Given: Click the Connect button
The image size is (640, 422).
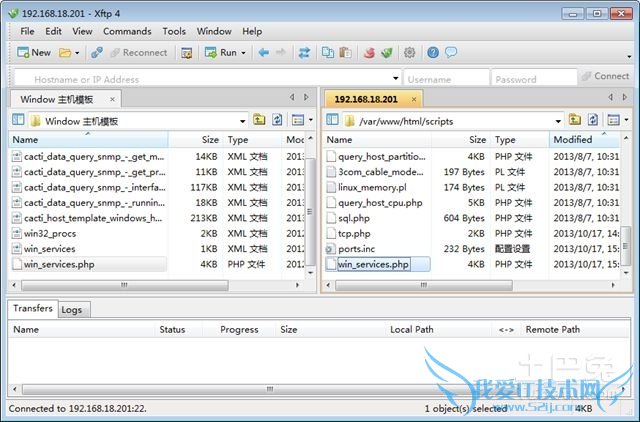Looking at the screenshot, I should [x=605, y=76].
